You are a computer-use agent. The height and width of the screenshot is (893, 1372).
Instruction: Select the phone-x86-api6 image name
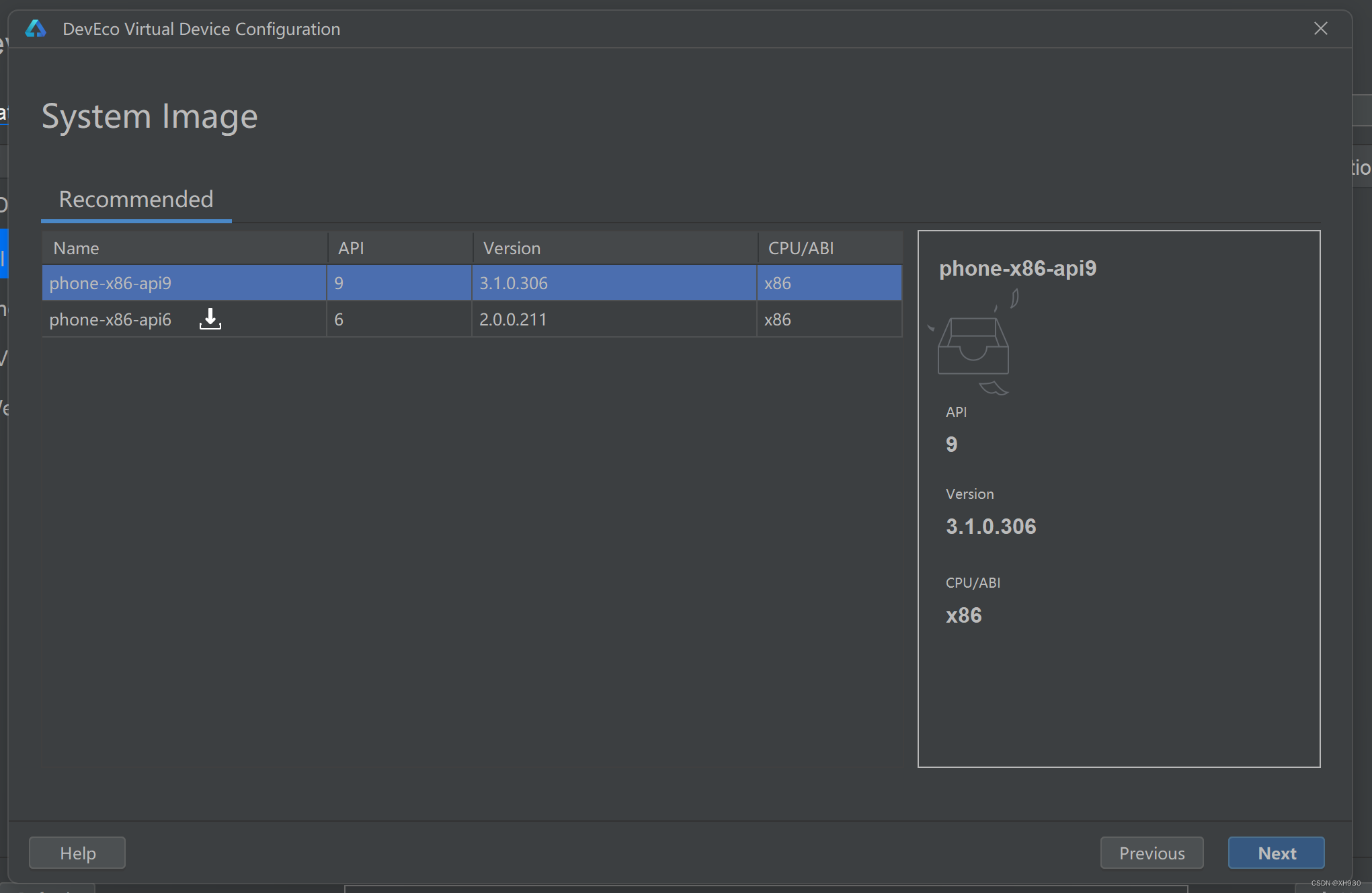point(110,319)
